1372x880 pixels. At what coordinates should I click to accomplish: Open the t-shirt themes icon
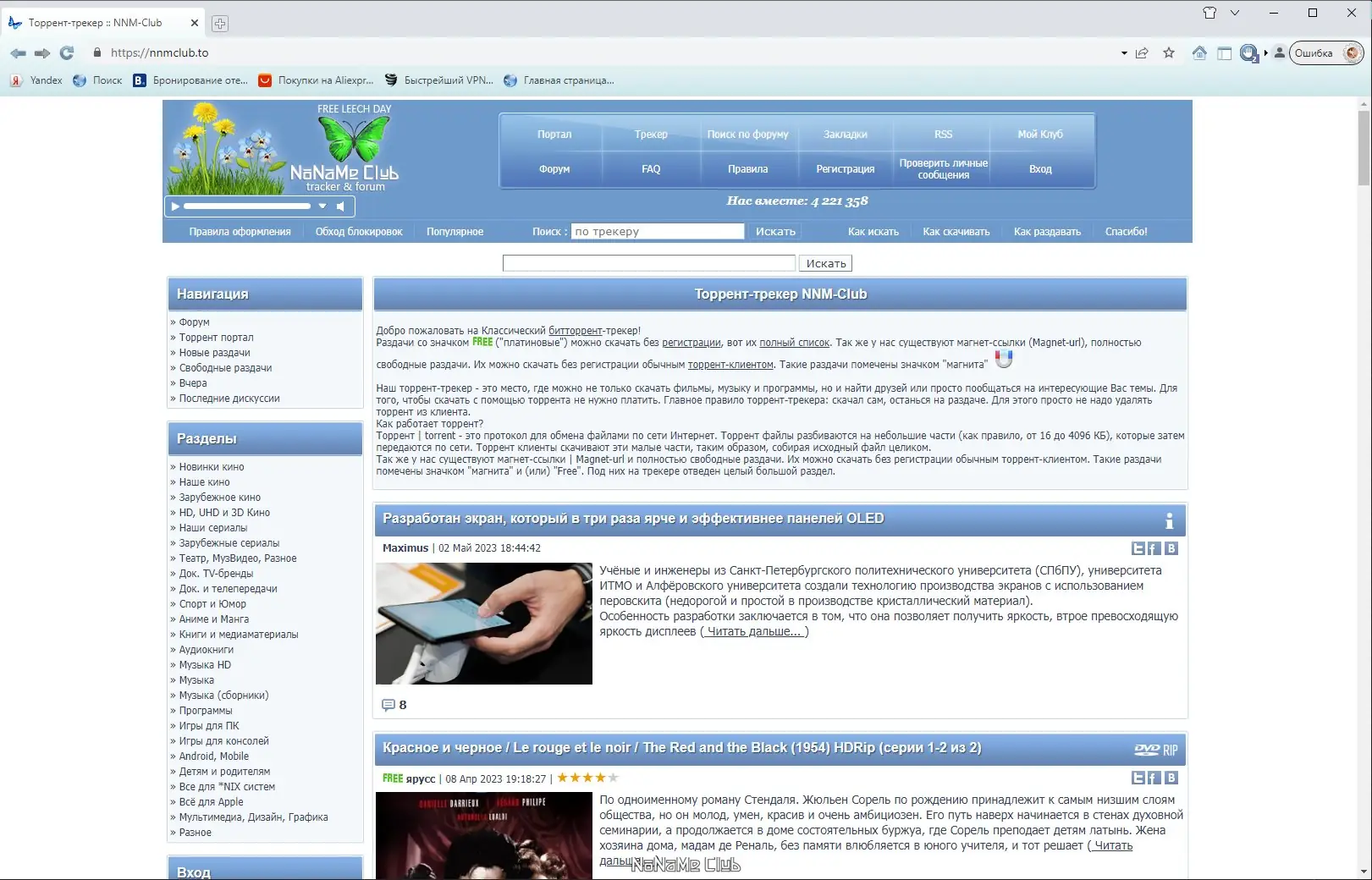click(1209, 13)
